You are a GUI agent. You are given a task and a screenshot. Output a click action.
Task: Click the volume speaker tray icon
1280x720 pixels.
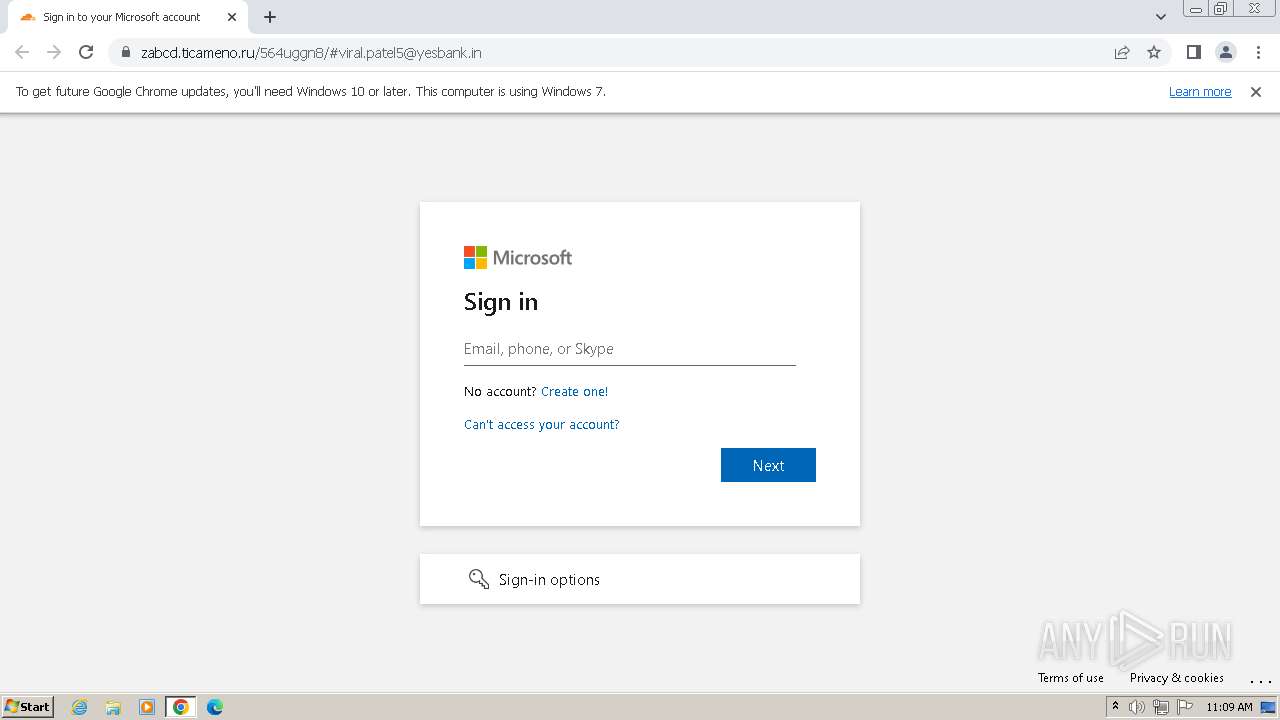tap(1137, 707)
